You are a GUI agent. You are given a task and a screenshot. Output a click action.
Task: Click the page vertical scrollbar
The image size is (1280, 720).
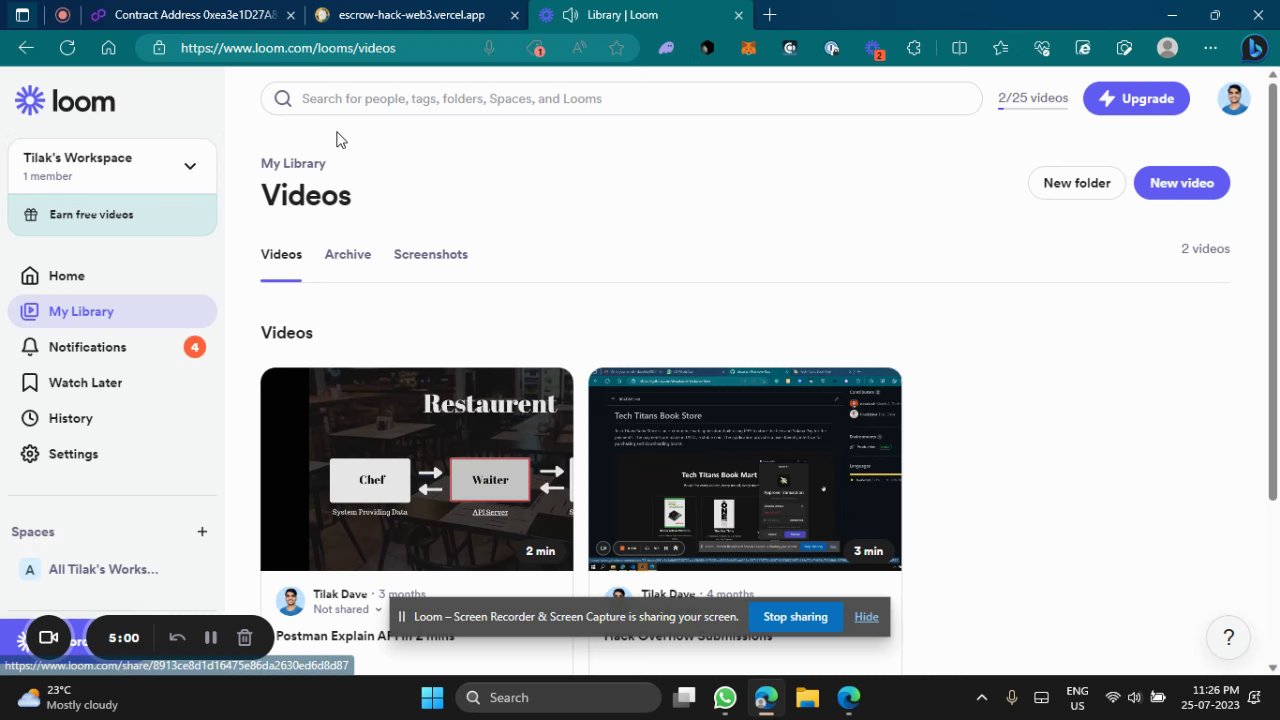[x=1273, y=290]
